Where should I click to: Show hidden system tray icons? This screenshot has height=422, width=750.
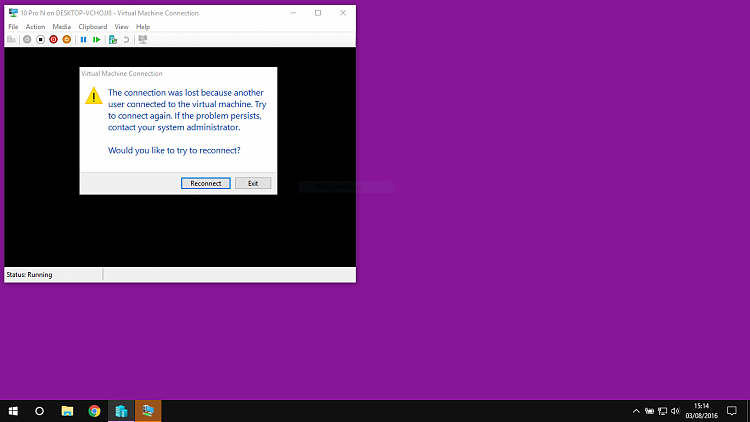coord(636,411)
